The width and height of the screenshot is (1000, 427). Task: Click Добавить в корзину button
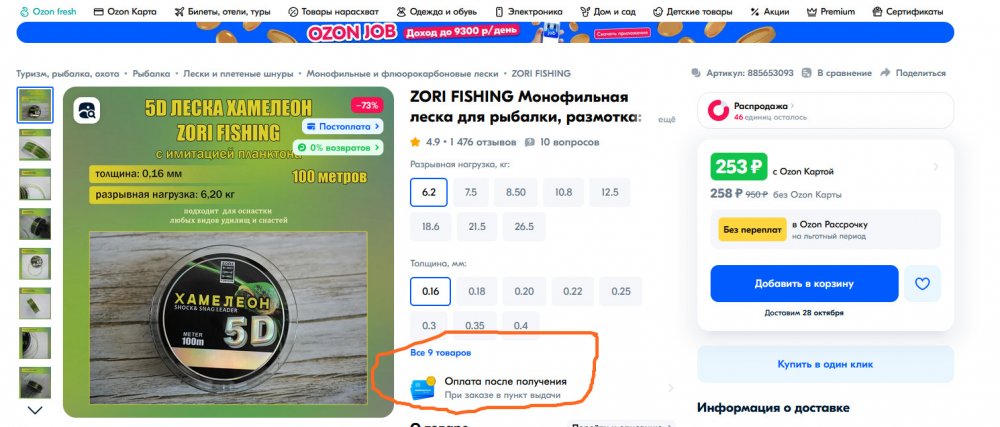pos(804,284)
